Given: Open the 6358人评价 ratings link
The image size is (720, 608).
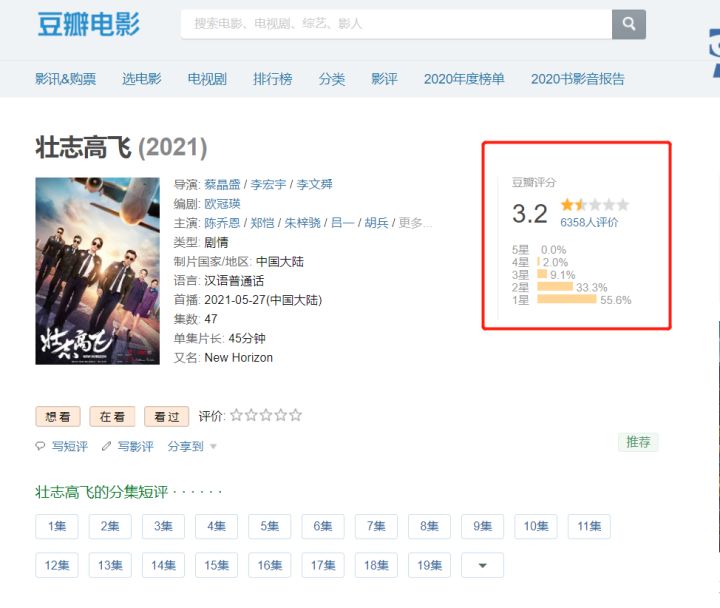Looking at the screenshot, I should (x=589, y=222).
